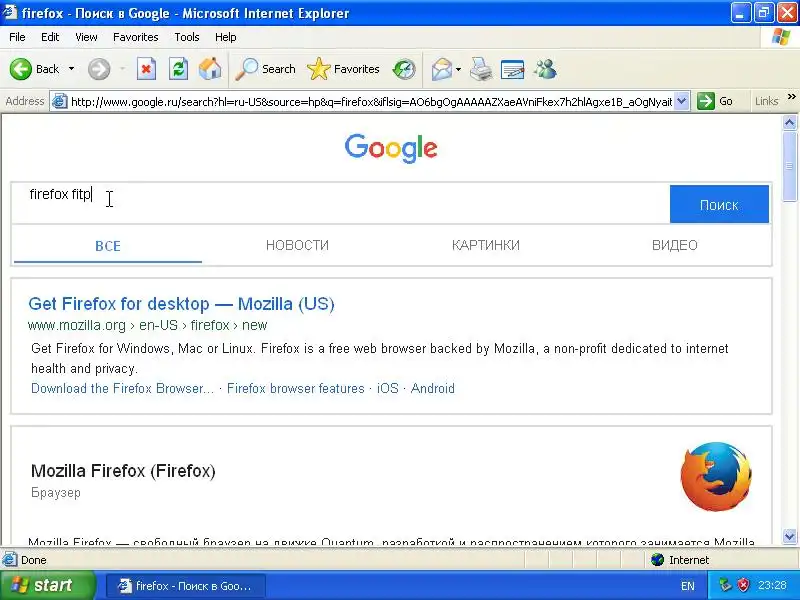Expand the Links toolbar chevron
Image resolution: width=800 pixels, height=600 pixels.
791,97
